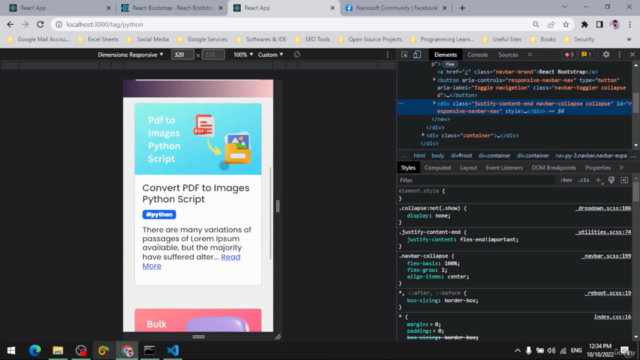The height and width of the screenshot is (360, 640).
Task: Open DevTools more options menu
Action: (620, 55)
